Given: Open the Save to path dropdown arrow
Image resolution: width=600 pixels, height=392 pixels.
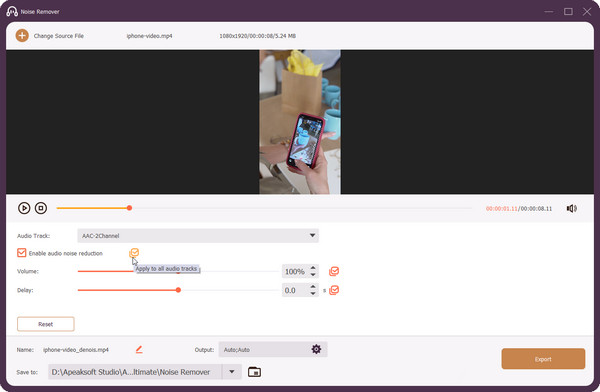Looking at the screenshot, I should (x=232, y=372).
